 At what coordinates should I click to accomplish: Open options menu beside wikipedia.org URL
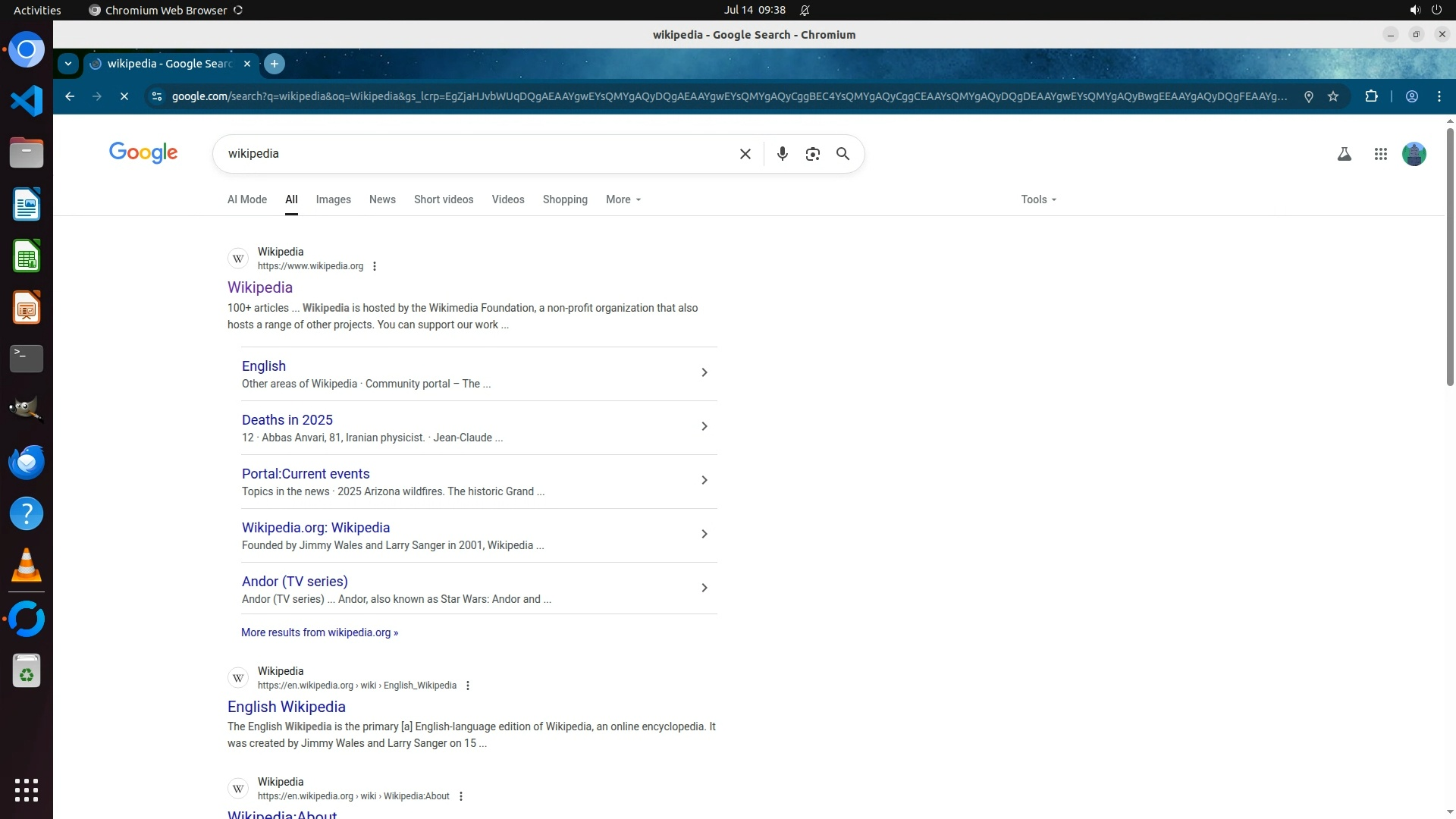point(375,266)
